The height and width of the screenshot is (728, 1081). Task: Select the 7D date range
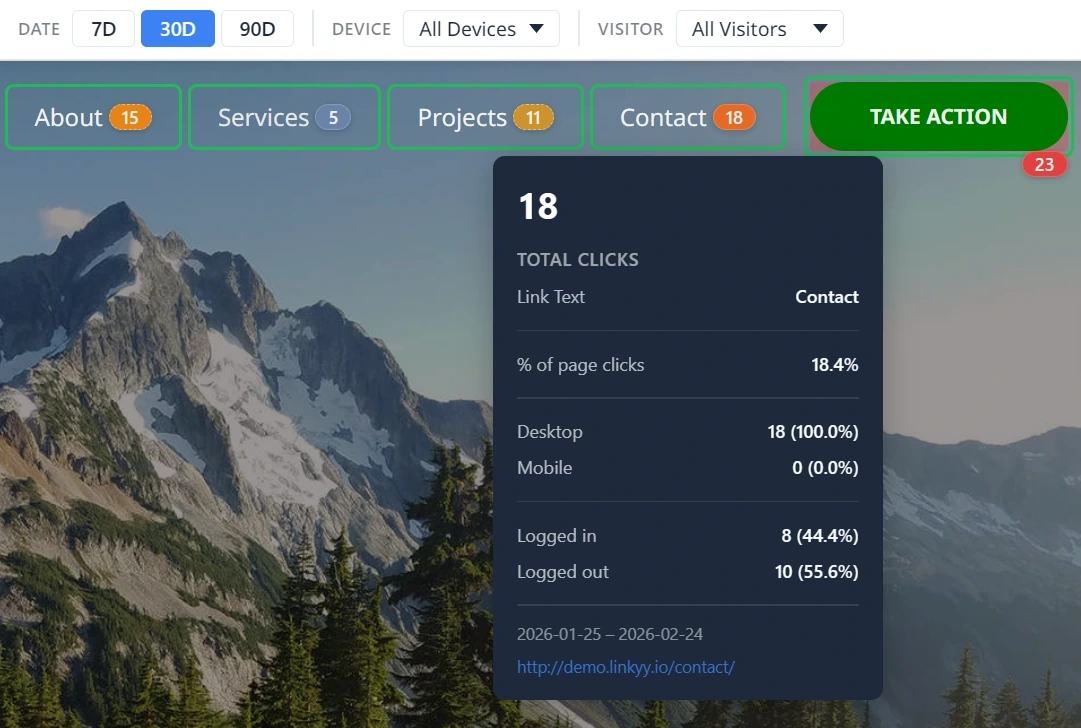tap(103, 29)
